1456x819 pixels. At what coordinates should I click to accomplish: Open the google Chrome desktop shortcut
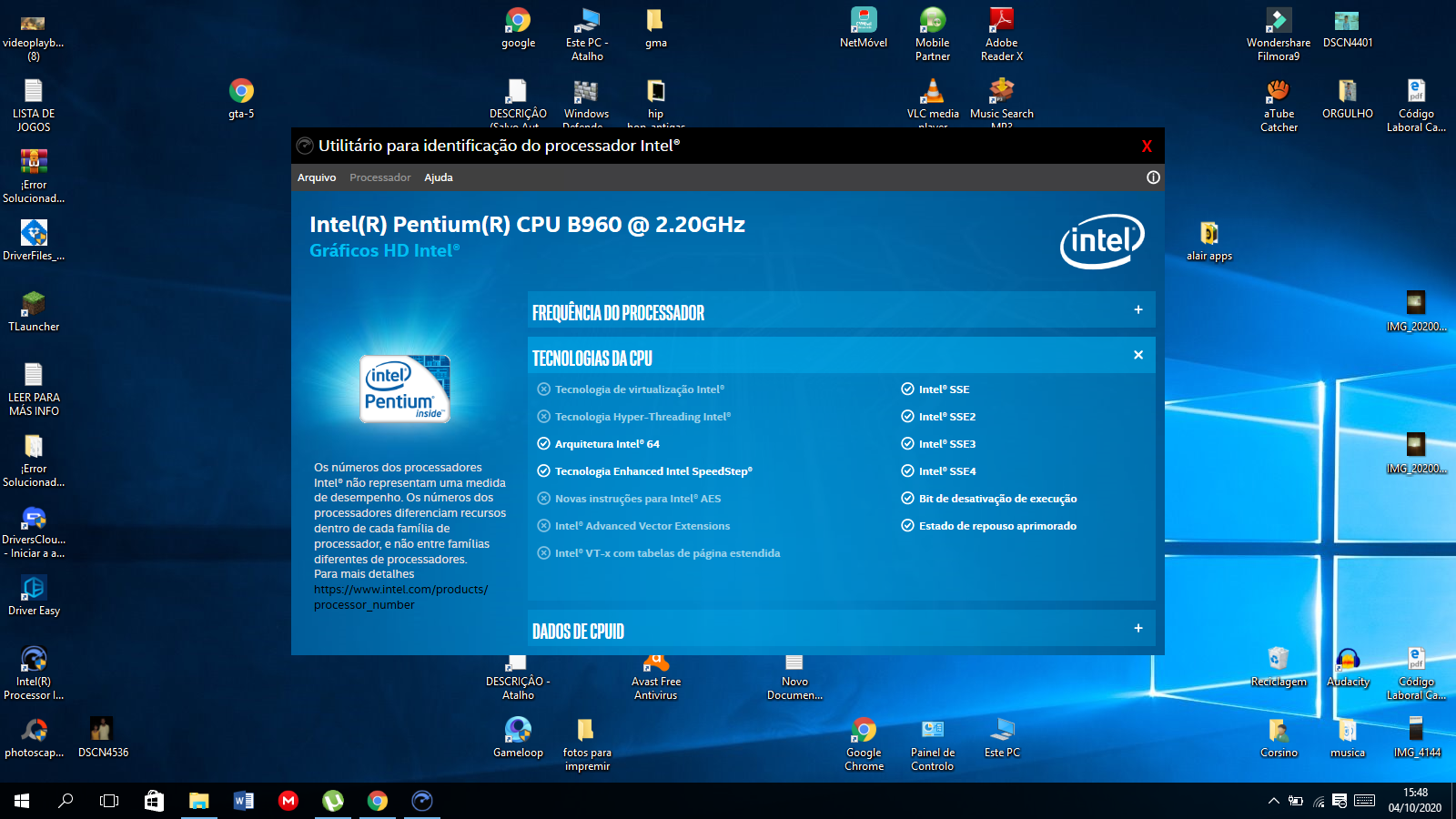[518, 27]
